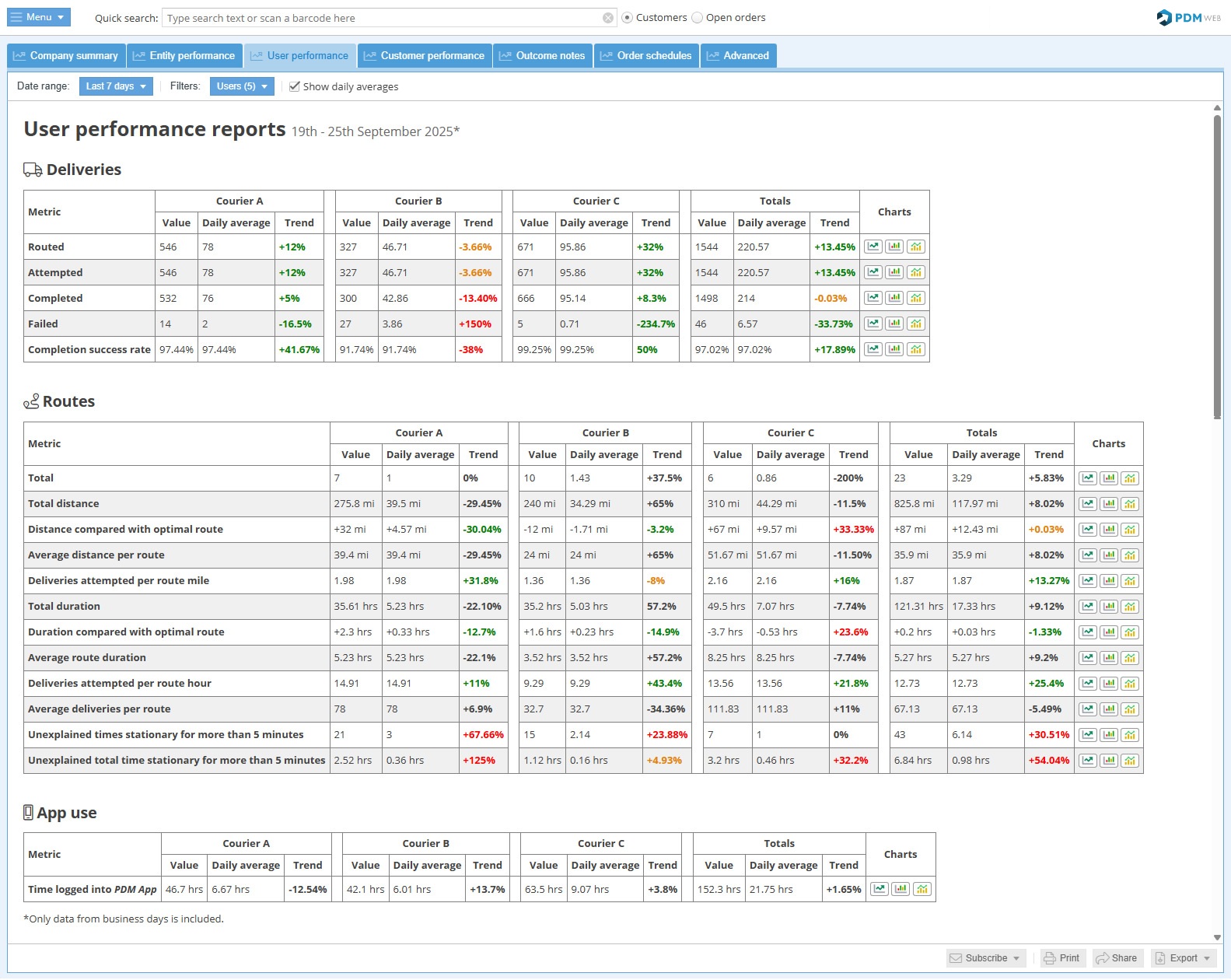
Task: Open combined chart for Completion success rate
Action: (916, 349)
